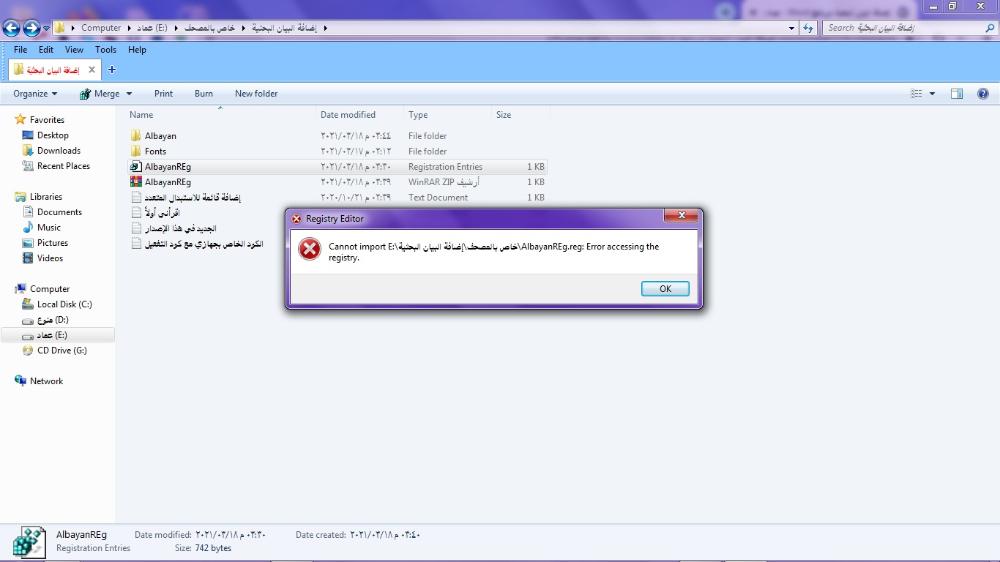Select the last text file in the list
The height and width of the screenshot is (562, 1000).
pos(197,244)
